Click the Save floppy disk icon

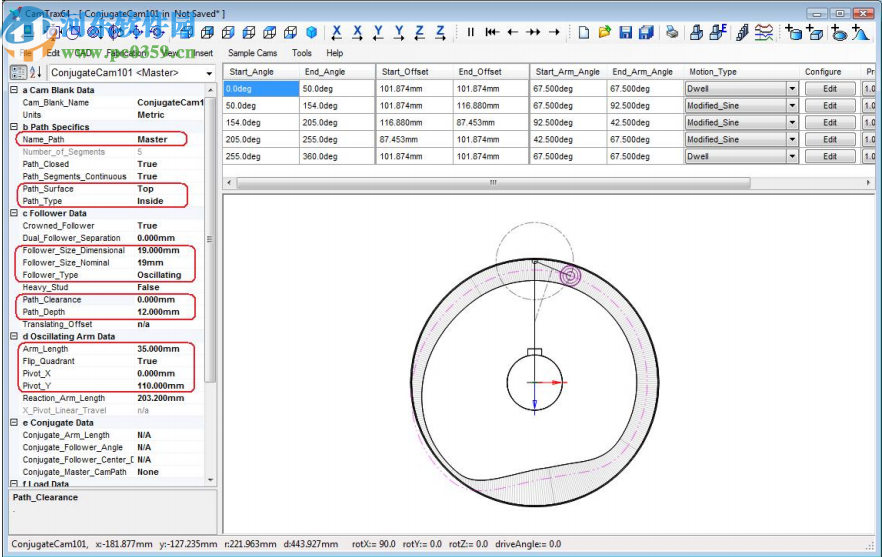(625, 33)
